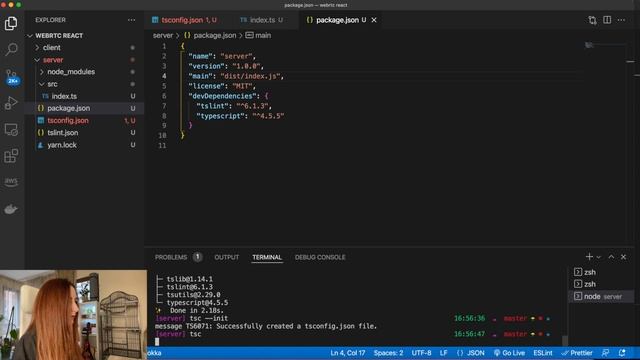Click Prettier in status bar
This screenshot has width=640, height=360.
[x=577, y=353]
